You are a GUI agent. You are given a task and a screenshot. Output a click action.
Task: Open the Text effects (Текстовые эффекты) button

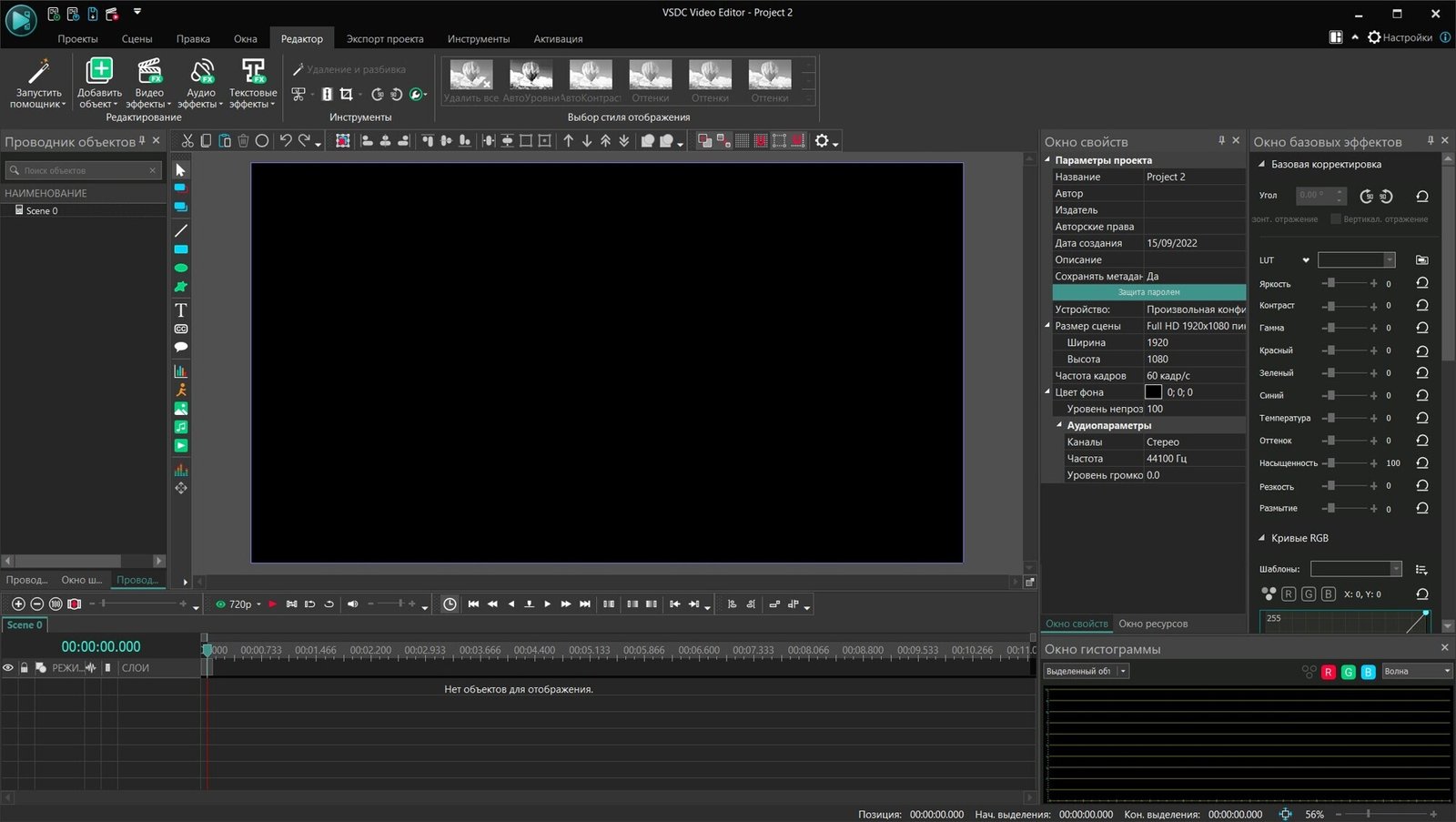coord(253,83)
